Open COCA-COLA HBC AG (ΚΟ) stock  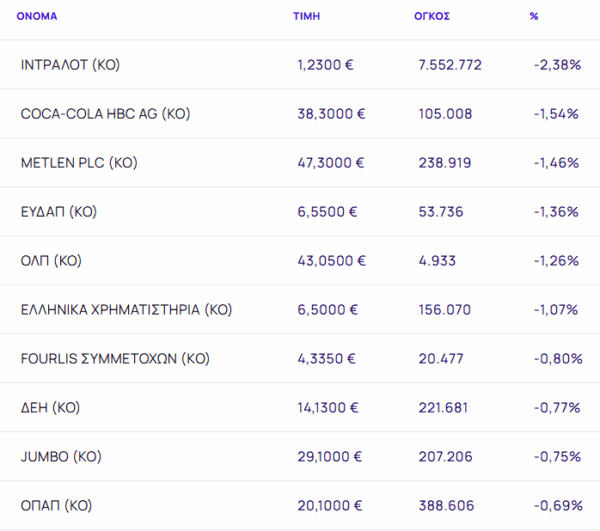(x=105, y=114)
